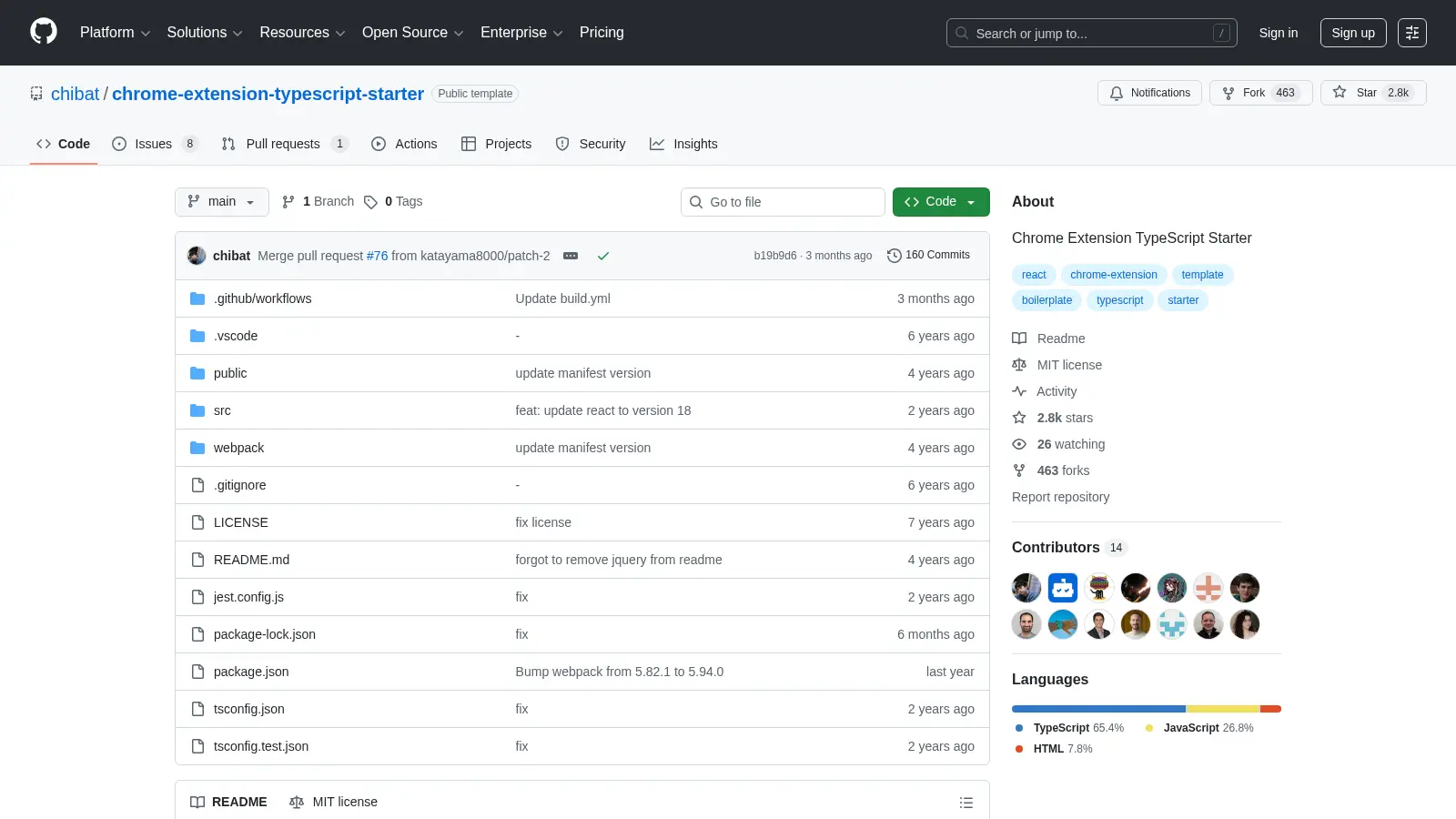Switch to the Issues tab
Image resolution: width=1456 pixels, height=819 pixels.
coord(154,144)
